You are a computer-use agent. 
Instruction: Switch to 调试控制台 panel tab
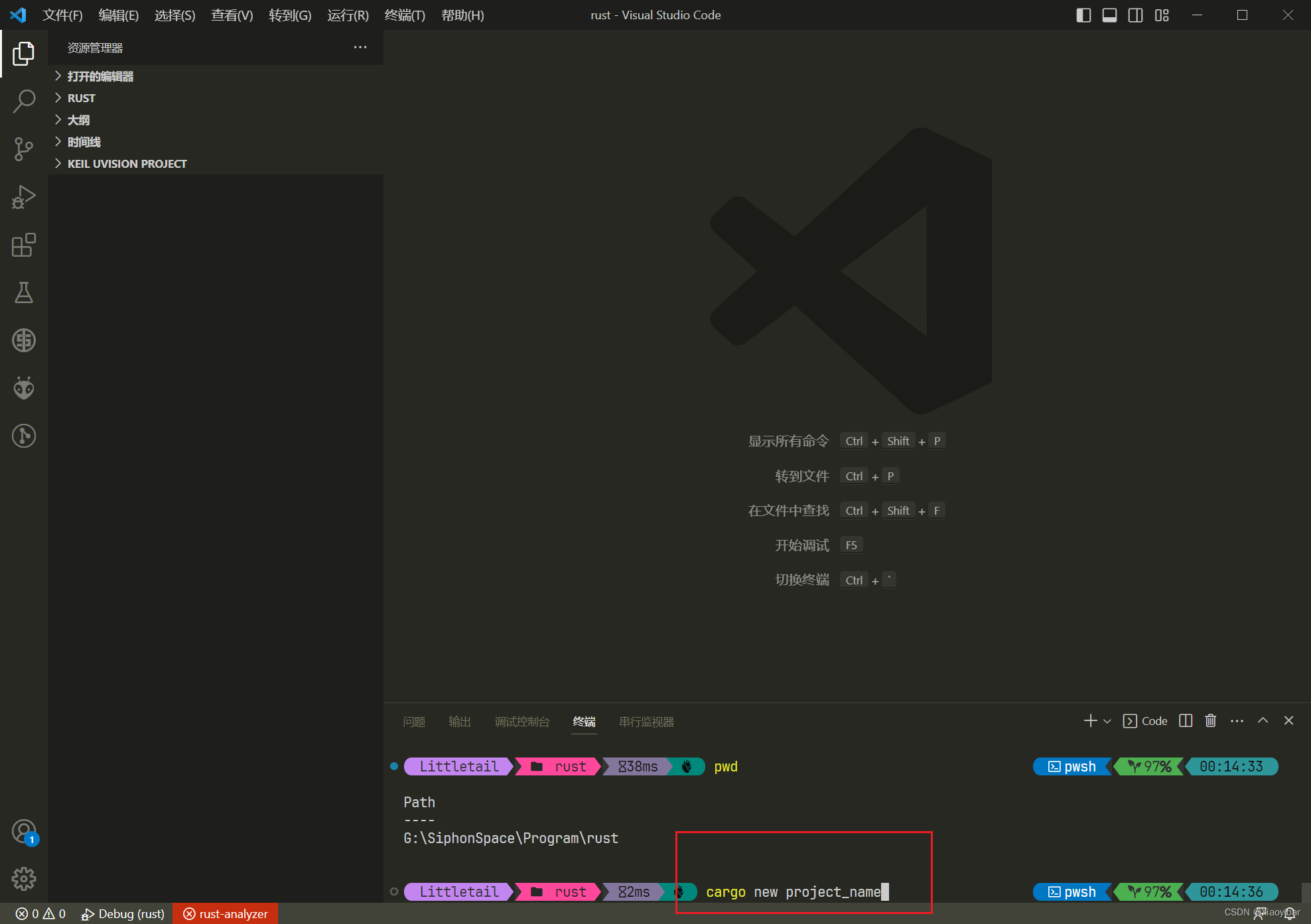coord(522,722)
